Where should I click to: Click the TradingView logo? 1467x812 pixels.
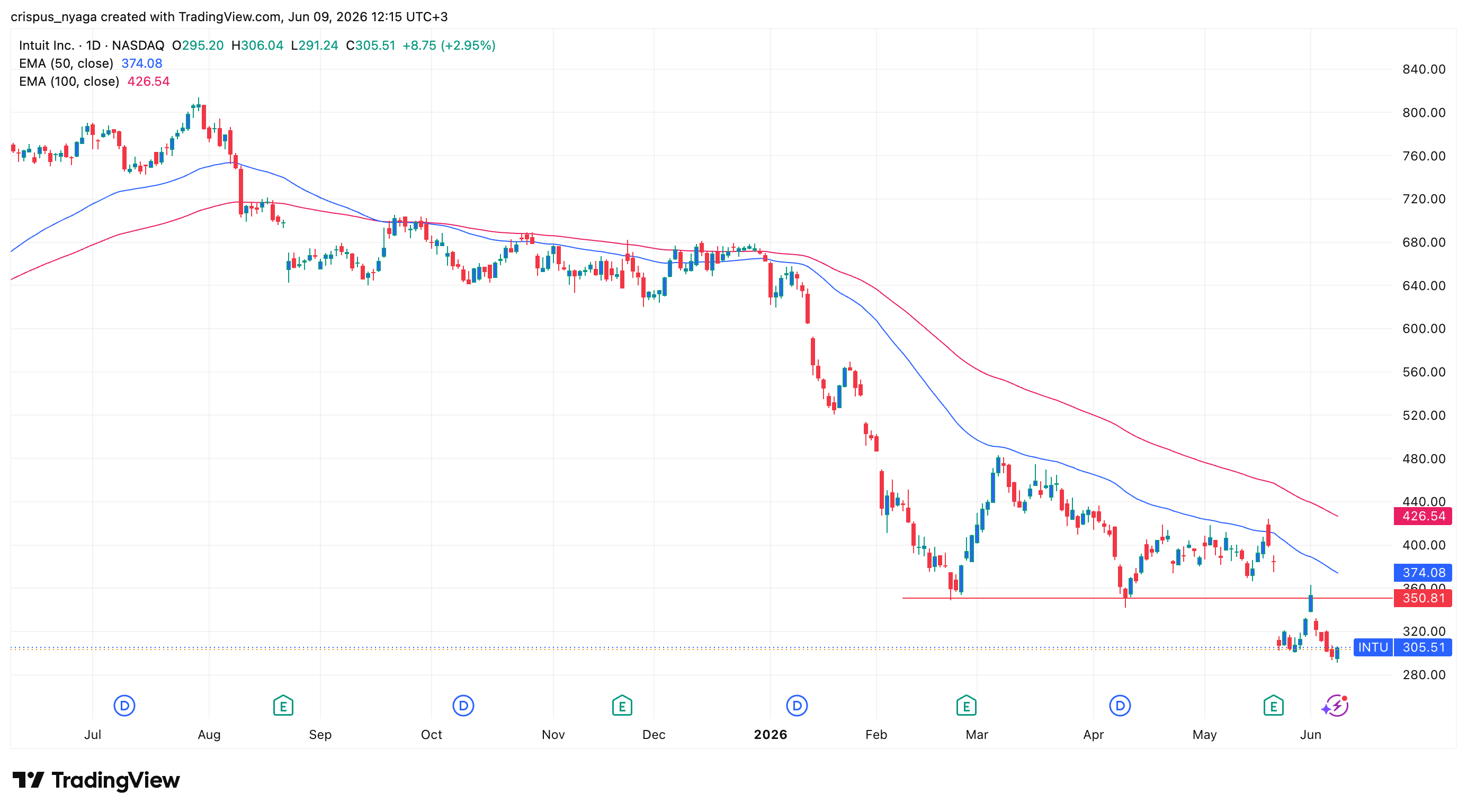click(x=96, y=780)
